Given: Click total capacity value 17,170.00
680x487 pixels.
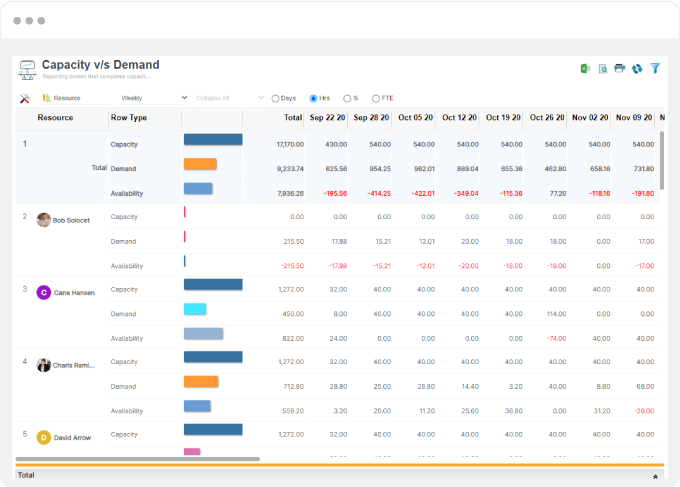Looking at the screenshot, I should 290,144.
